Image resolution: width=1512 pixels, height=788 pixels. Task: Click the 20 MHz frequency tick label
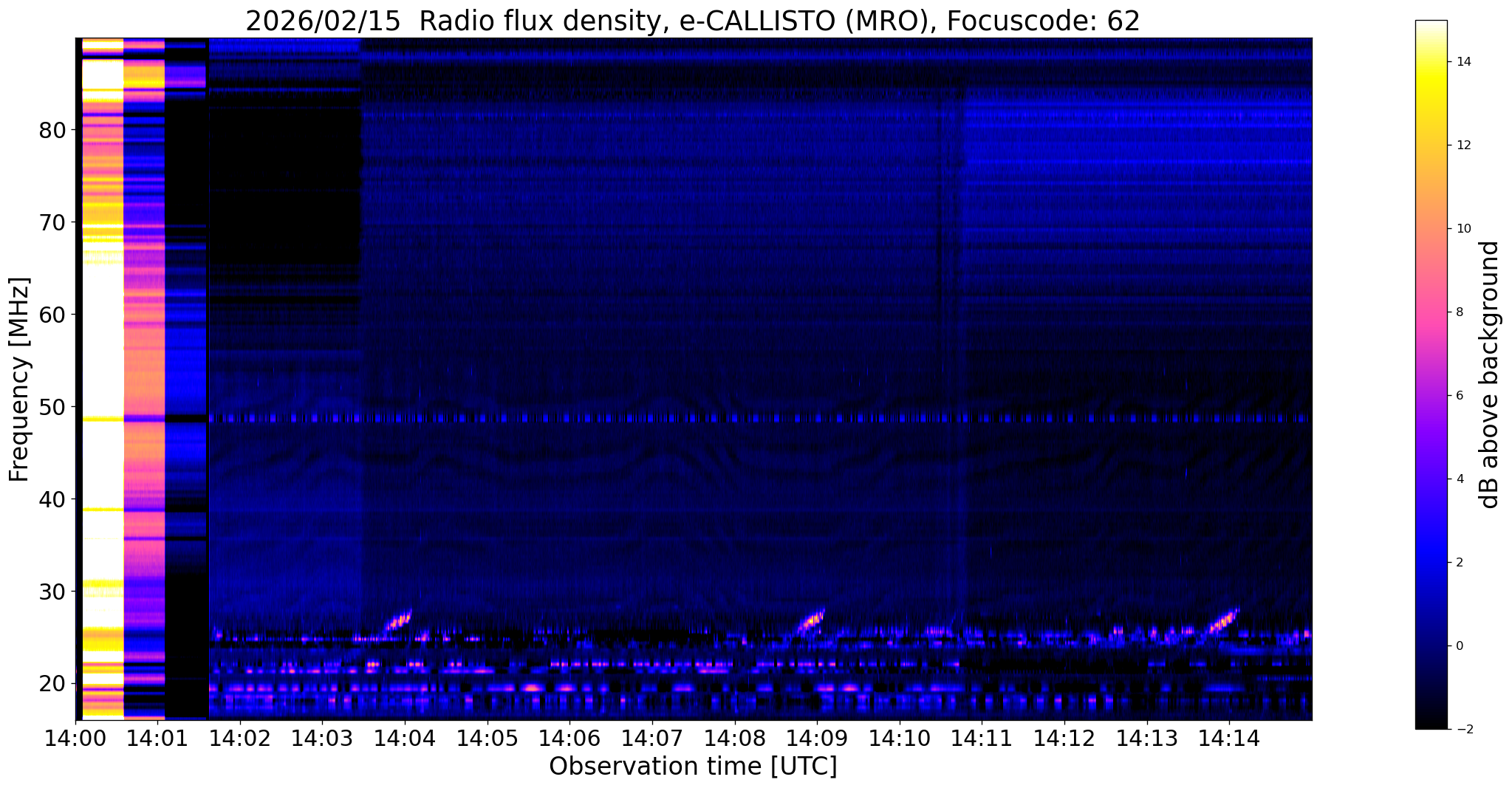(52, 684)
